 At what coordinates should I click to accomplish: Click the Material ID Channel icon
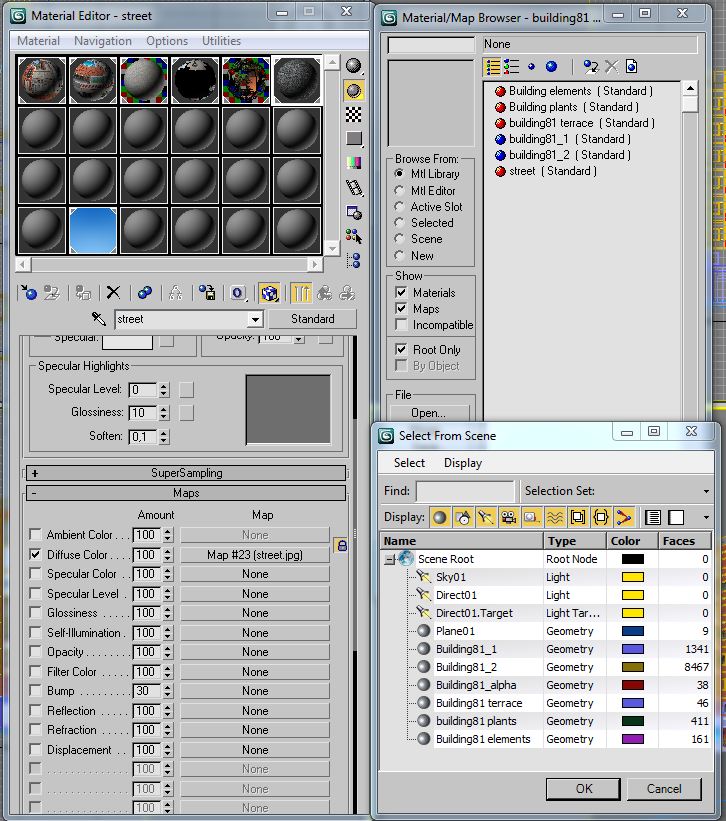(x=238, y=293)
